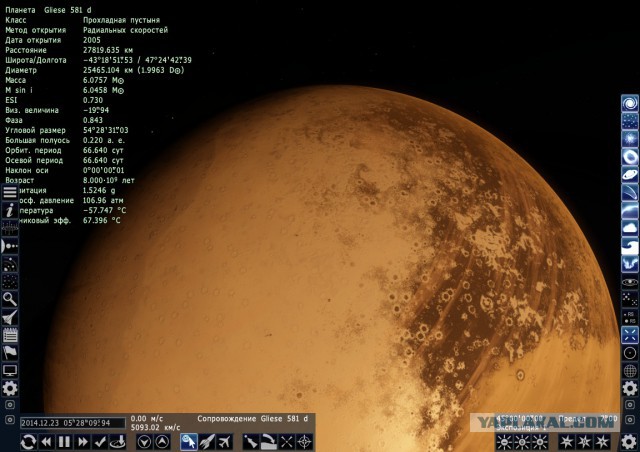Speed up time with fast-forward button

coord(82,442)
